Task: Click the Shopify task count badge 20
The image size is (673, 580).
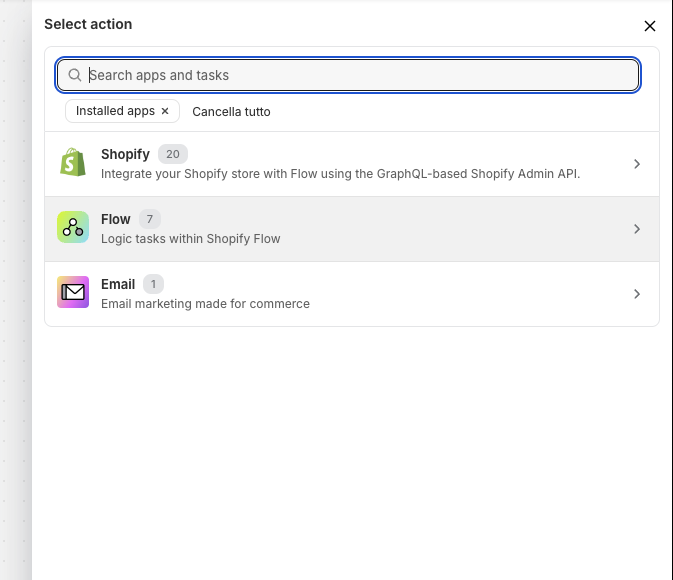Action: 173,154
